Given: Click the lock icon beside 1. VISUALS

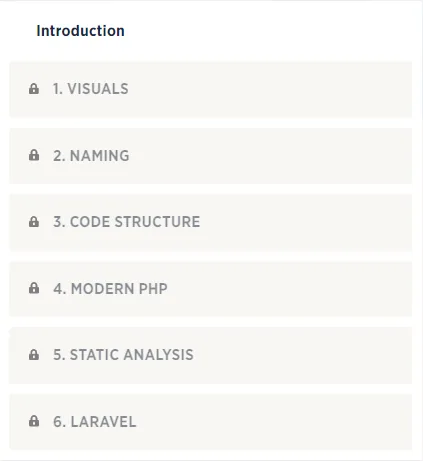Looking at the screenshot, I should click(34, 89).
